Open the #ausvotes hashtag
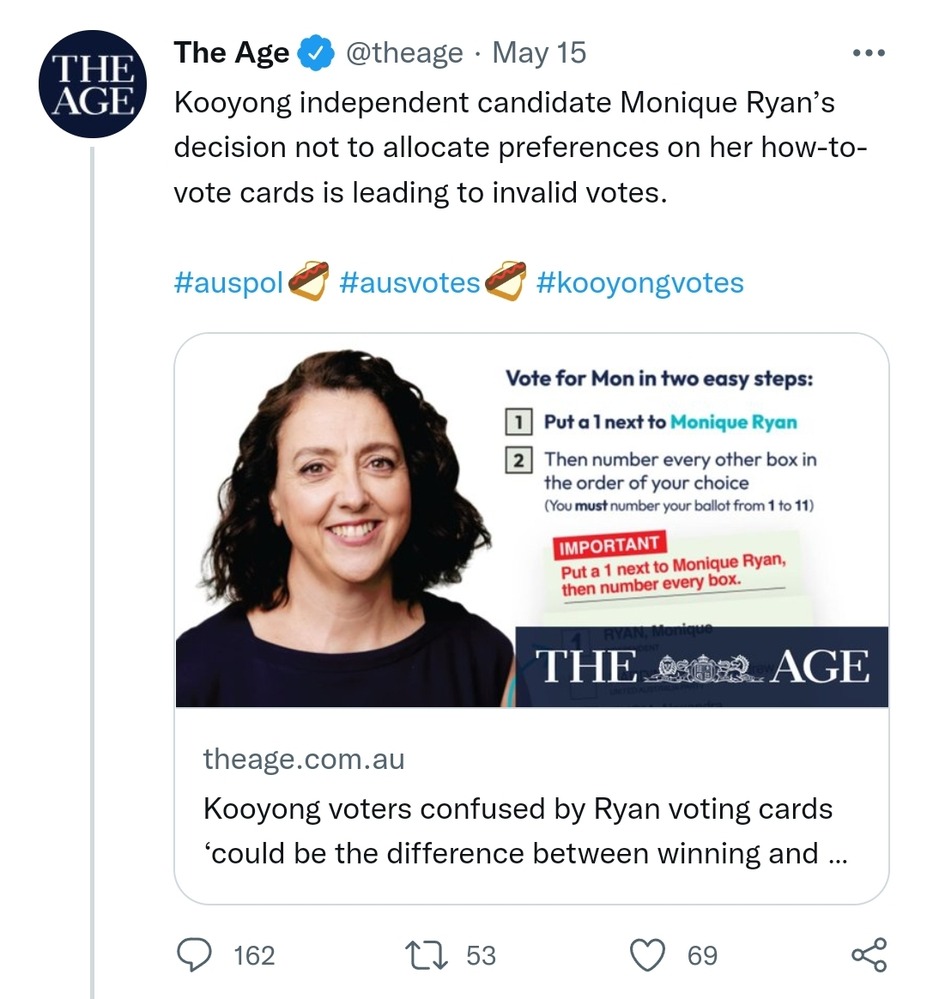Viewport: 927px width, 999px height. (410, 283)
